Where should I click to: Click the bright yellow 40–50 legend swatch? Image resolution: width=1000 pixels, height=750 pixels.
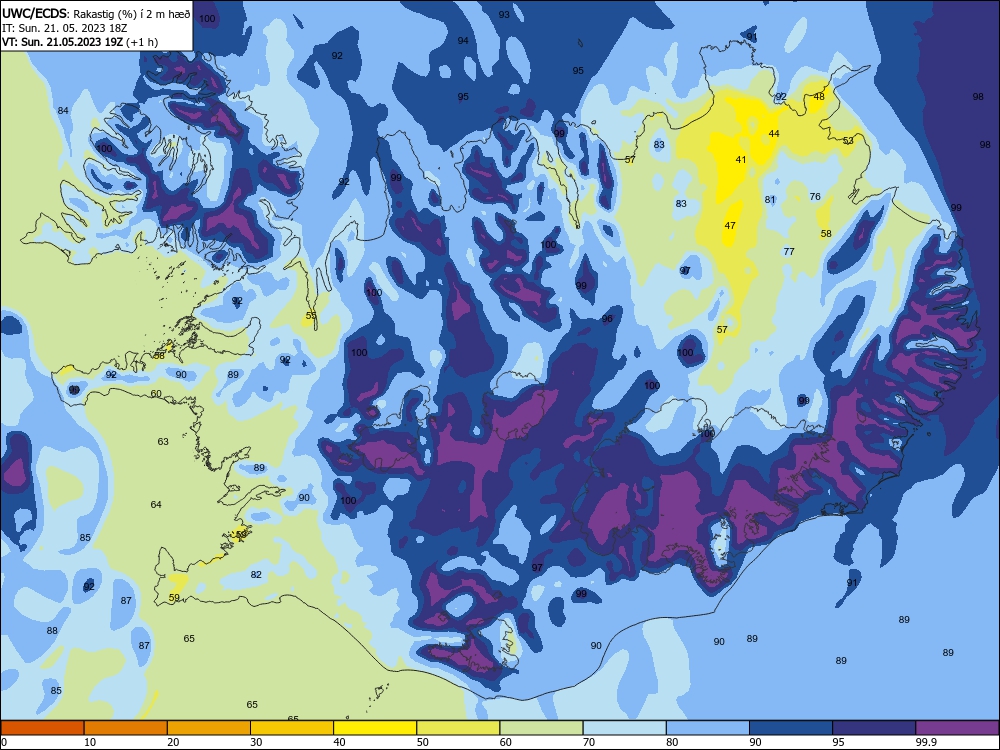375,728
